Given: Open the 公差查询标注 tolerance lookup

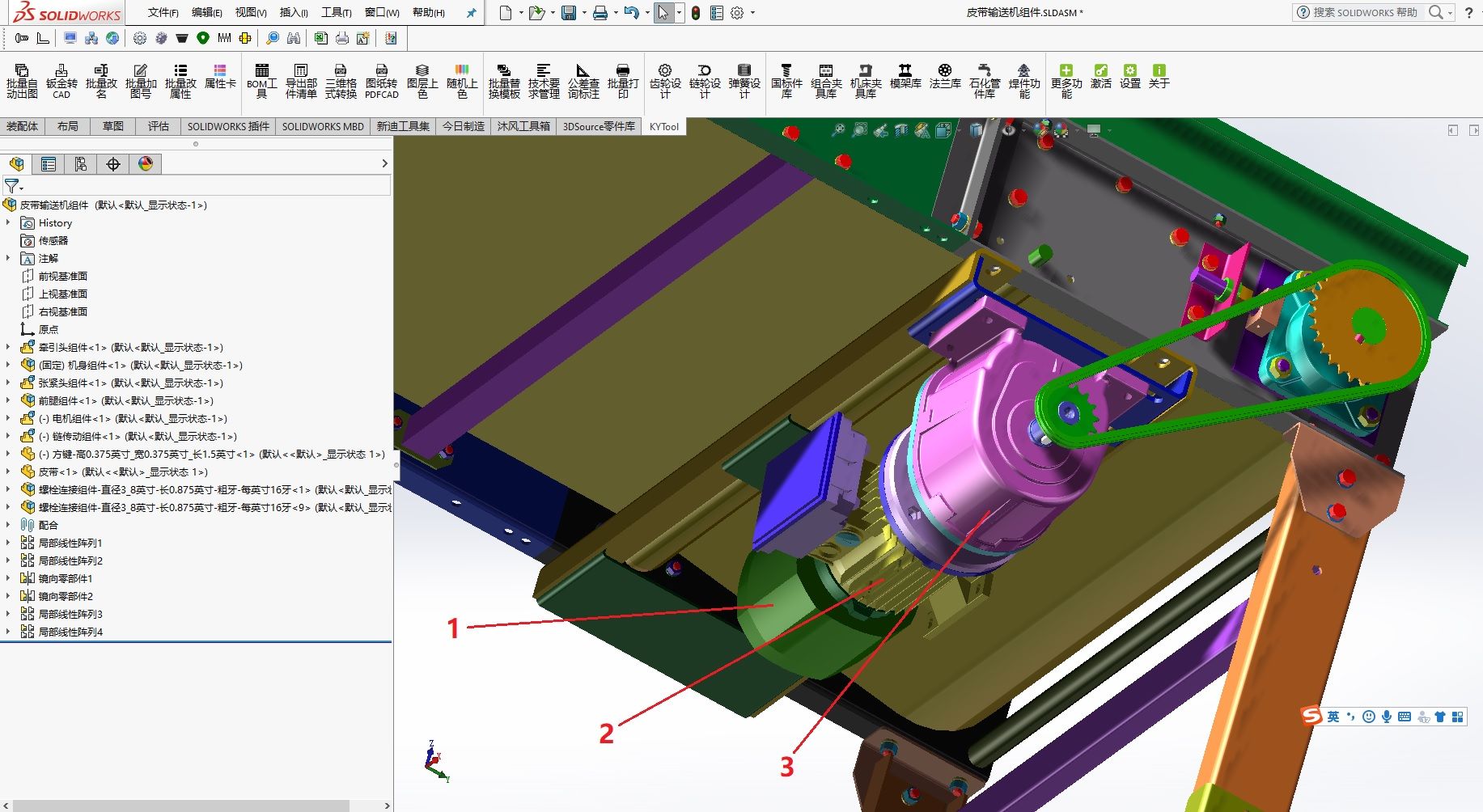Looking at the screenshot, I should (x=583, y=81).
